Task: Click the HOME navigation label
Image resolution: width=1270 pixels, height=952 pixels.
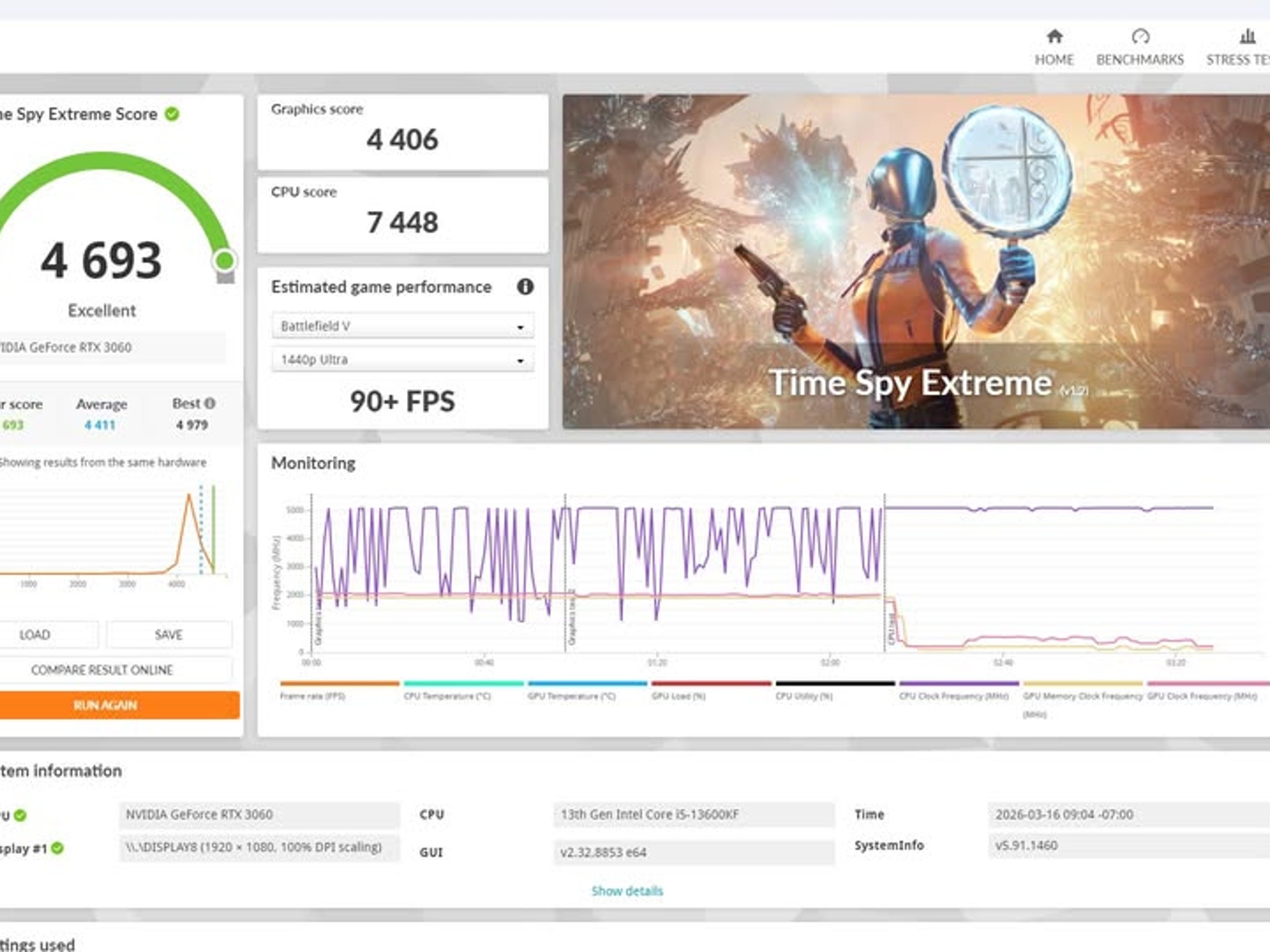Action: (x=1054, y=60)
